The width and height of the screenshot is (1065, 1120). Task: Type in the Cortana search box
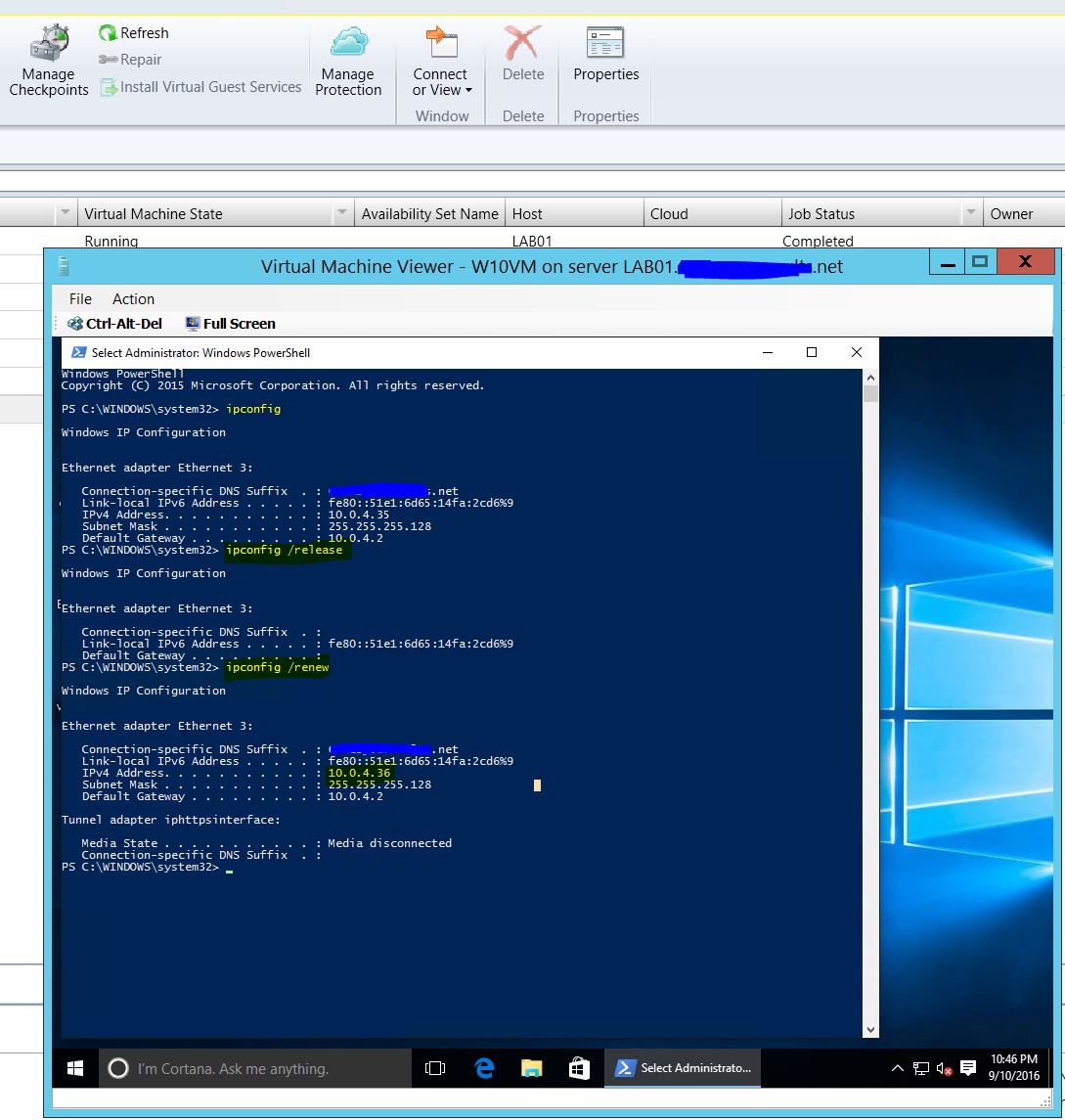(x=254, y=1068)
